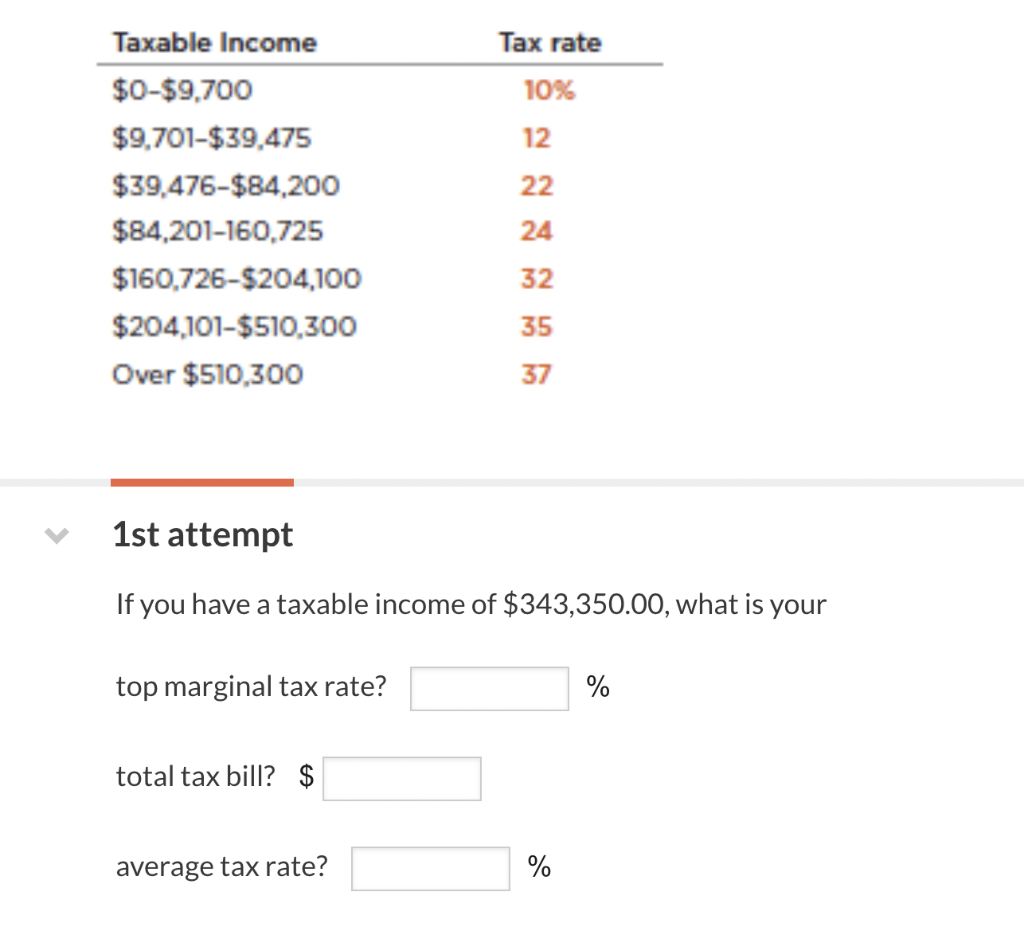Click the top marginal tax rate input field

pyautogui.click(x=488, y=687)
